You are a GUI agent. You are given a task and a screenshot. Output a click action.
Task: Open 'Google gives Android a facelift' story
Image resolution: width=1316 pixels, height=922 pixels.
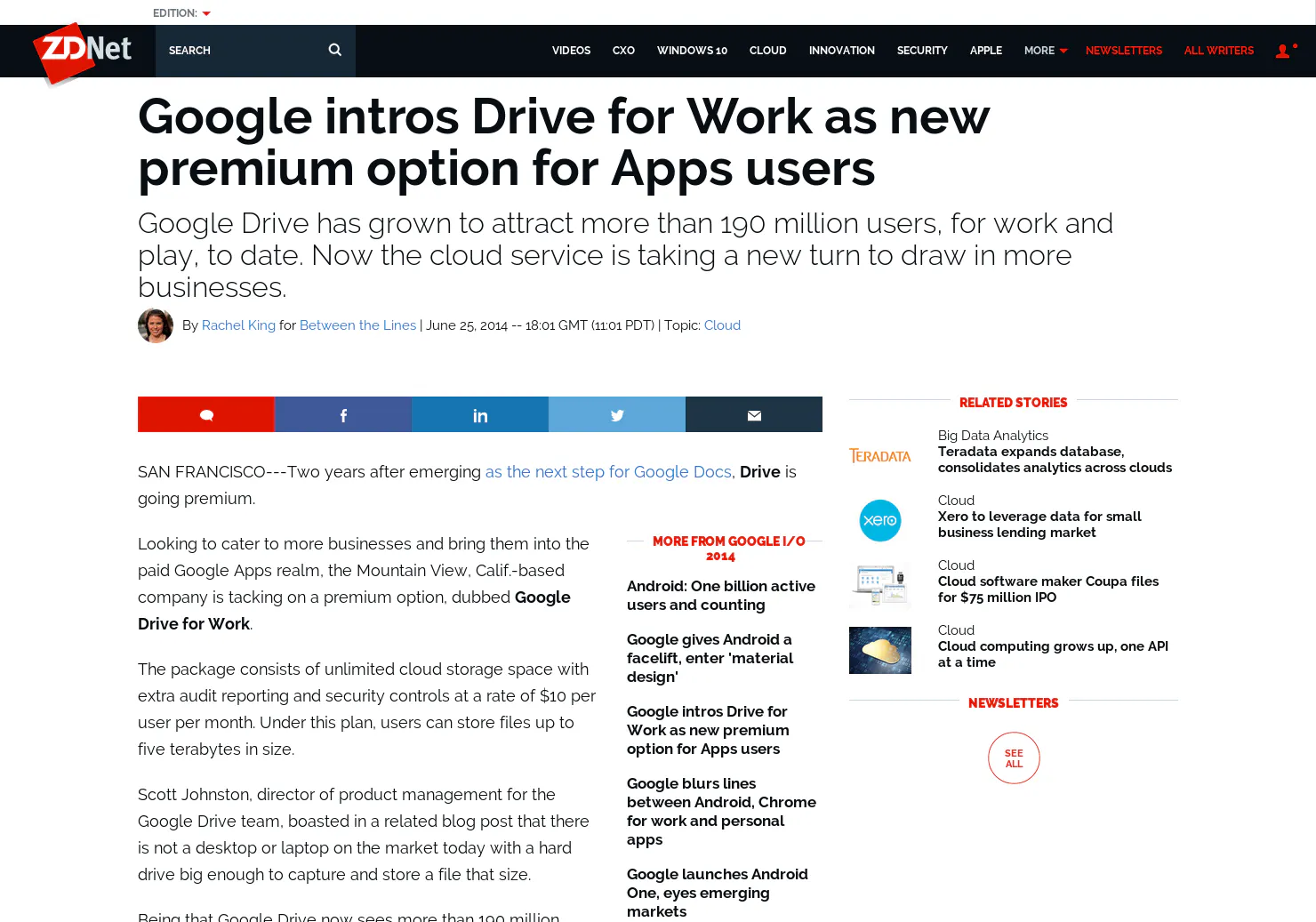(710, 658)
